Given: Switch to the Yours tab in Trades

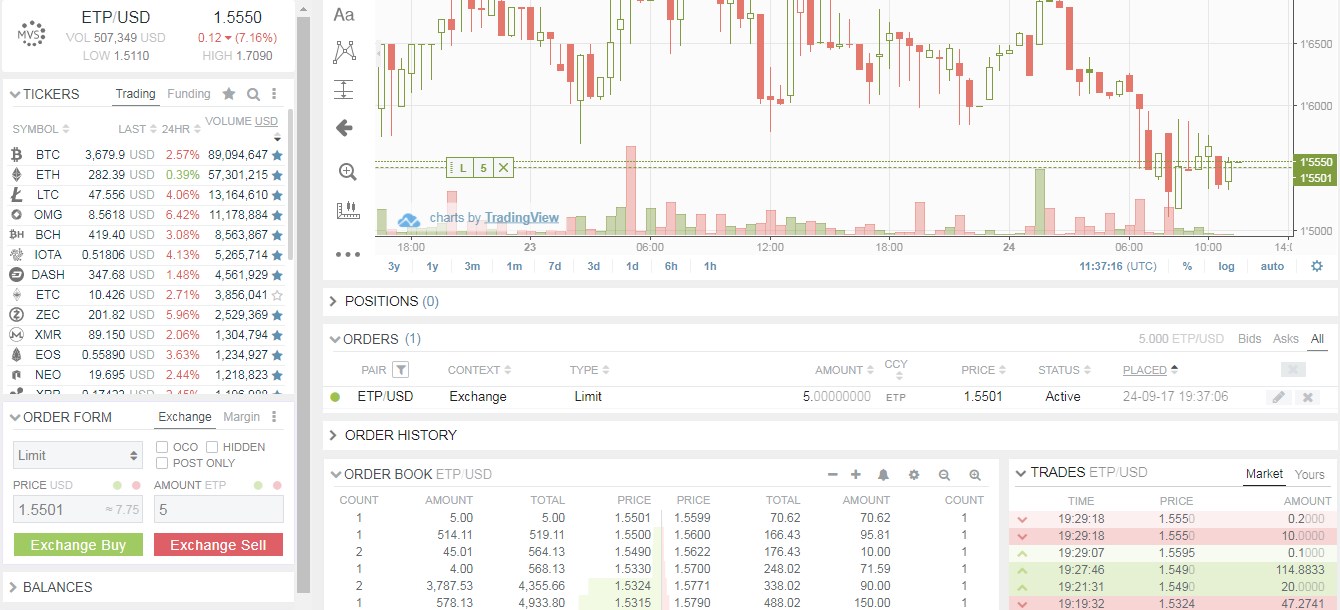Looking at the screenshot, I should (1310, 474).
